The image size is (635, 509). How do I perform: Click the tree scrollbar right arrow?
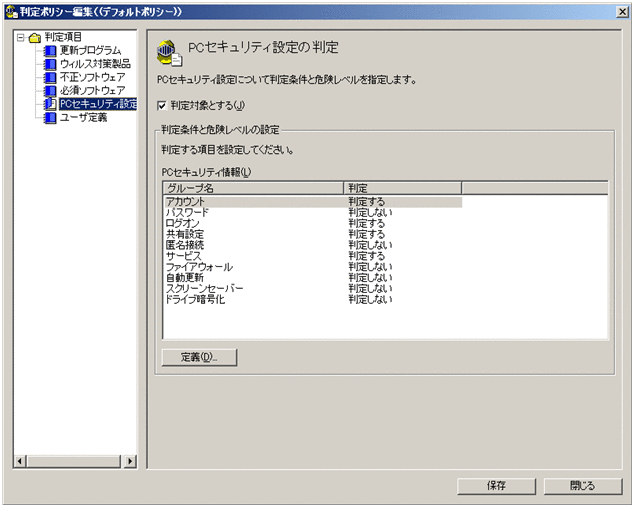tap(130, 461)
